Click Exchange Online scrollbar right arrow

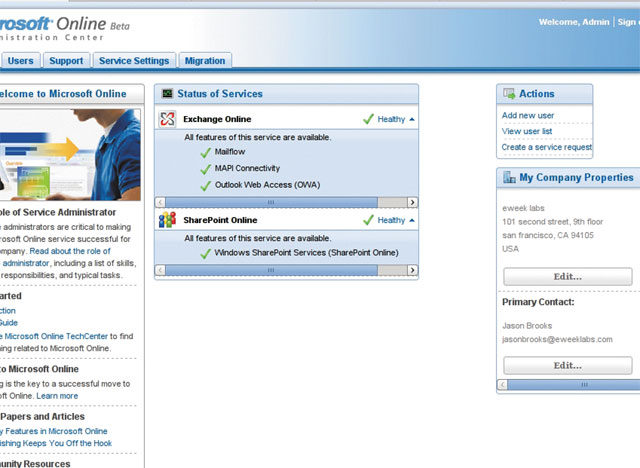(412, 202)
